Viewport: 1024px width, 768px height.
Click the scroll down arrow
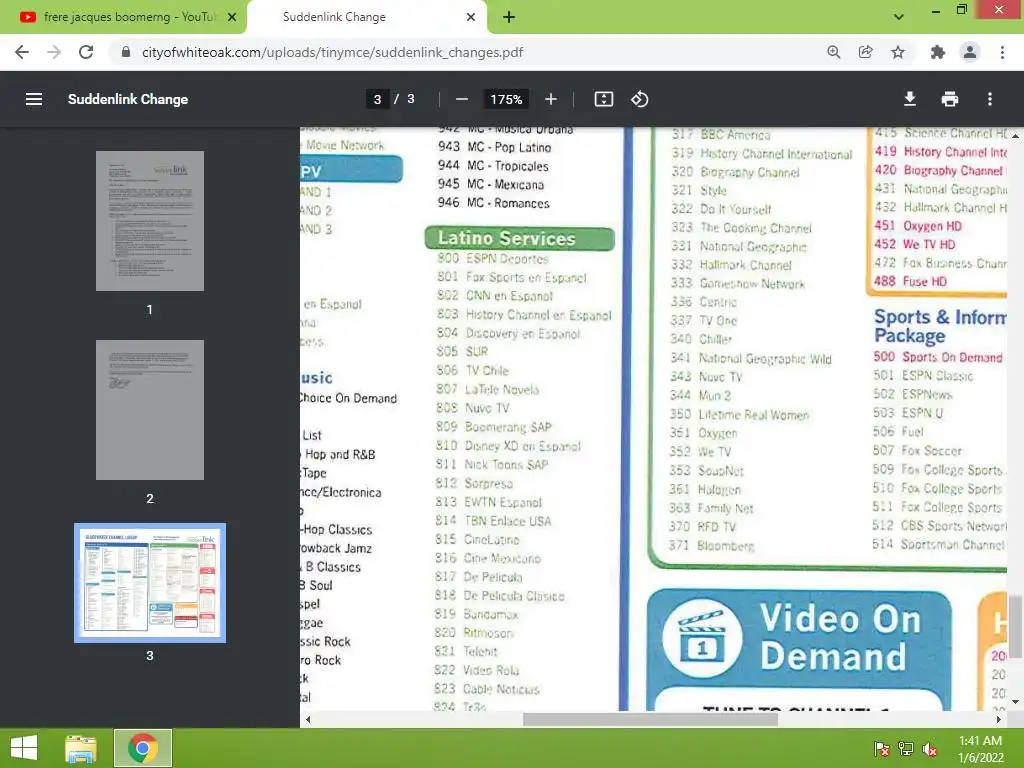click(1015, 703)
